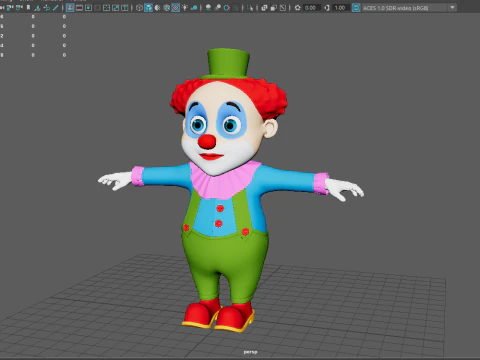Viewport: 480px width, 360px height.
Task: Click Screen Space Ambient Occlusion icon
Action: click(208, 8)
